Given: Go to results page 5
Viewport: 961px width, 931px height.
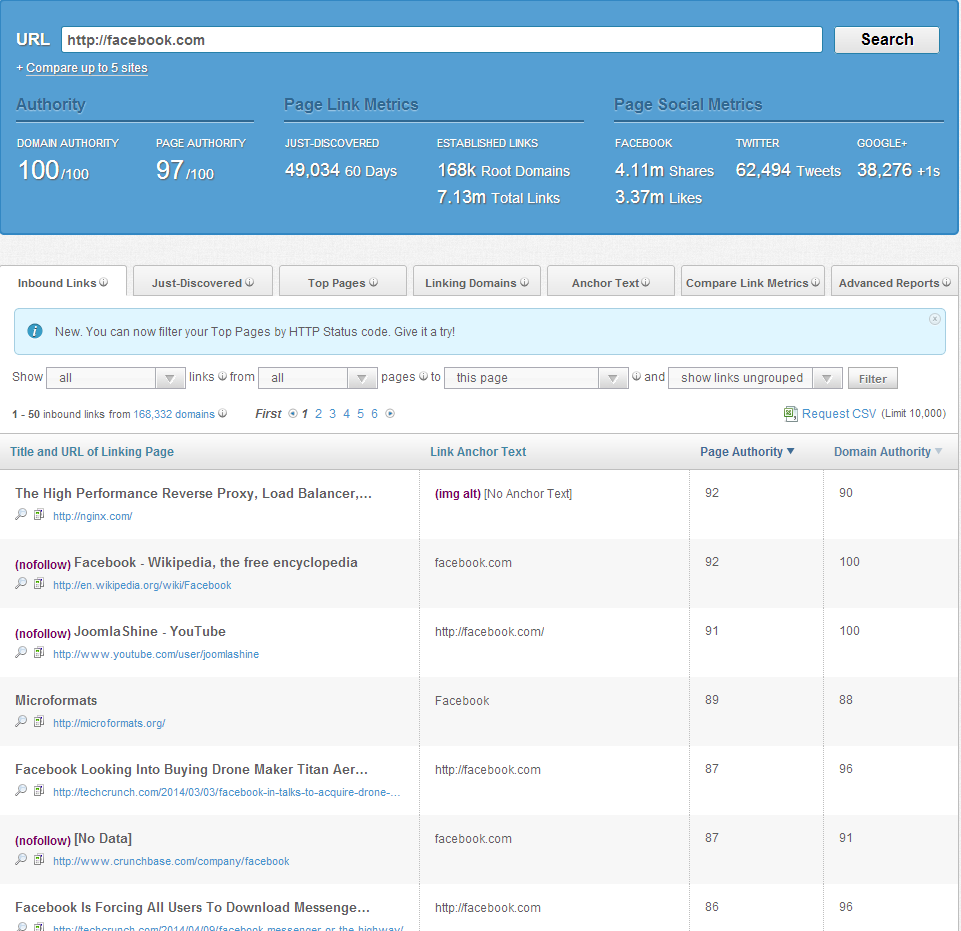Looking at the screenshot, I should pos(360,414).
